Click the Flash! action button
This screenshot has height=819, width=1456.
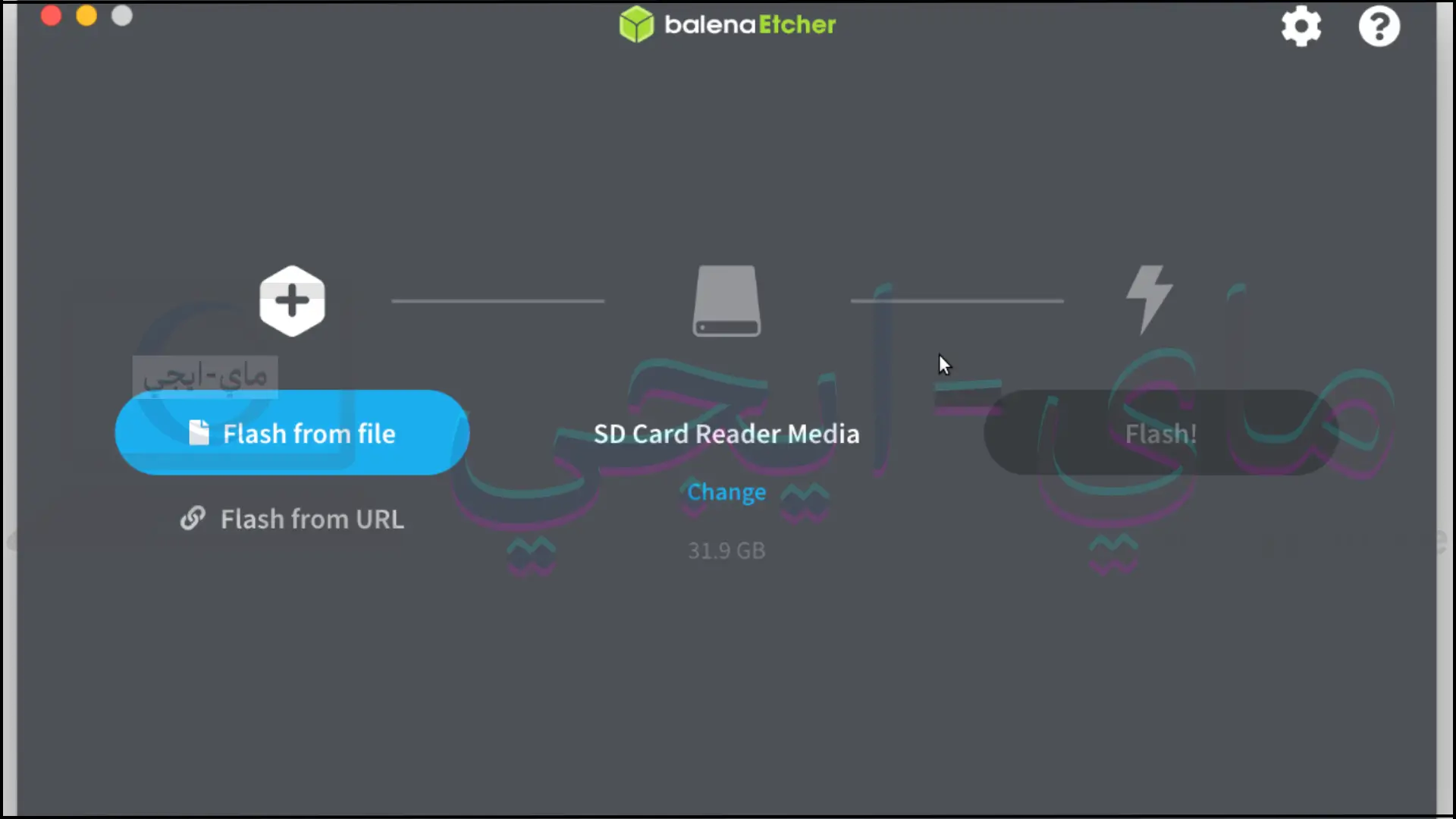pyautogui.click(x=1160, y=433)
